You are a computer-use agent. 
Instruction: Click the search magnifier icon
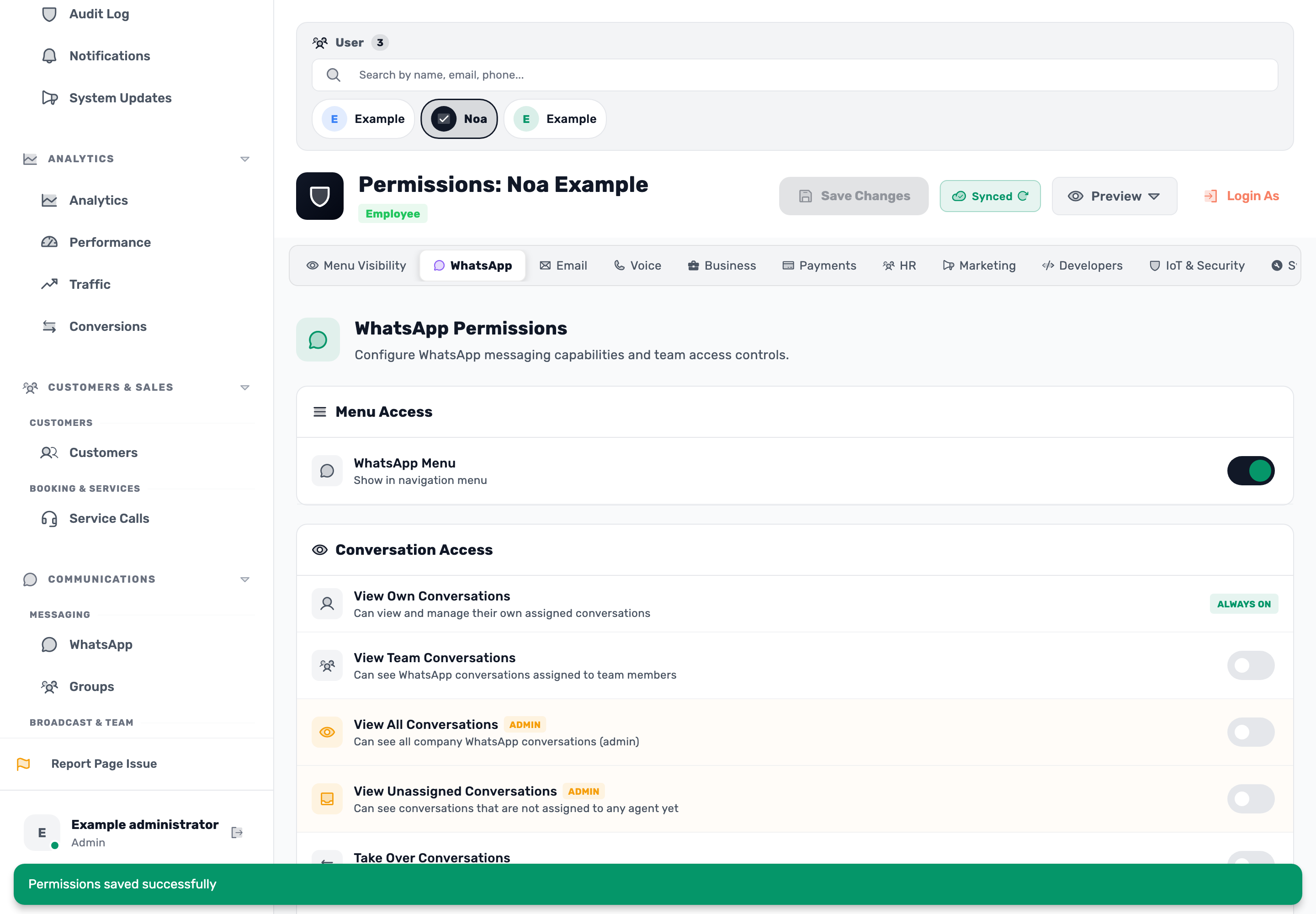(333, 74)
